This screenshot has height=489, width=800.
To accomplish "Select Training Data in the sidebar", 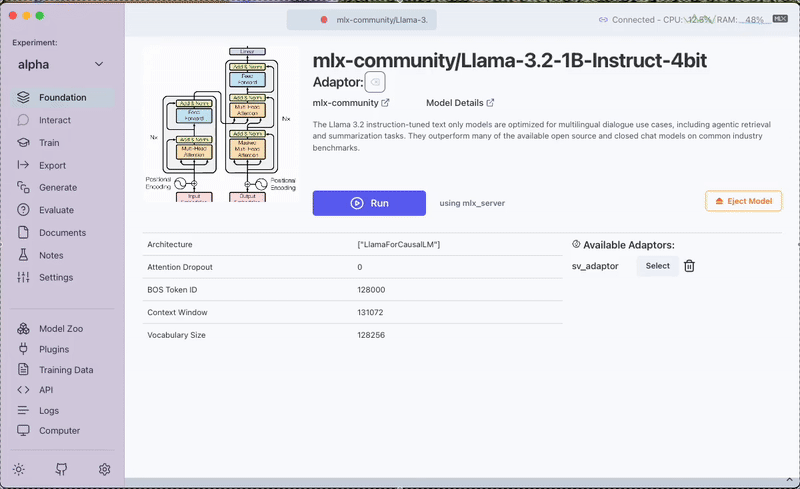I will 66,370.
